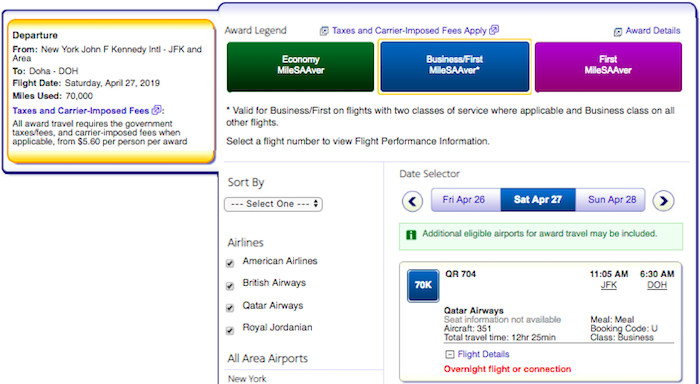Screen dimensions: 700x384
Task: Toggle the Royal Jordanian checkbox
Action: [x=230, y=330]
